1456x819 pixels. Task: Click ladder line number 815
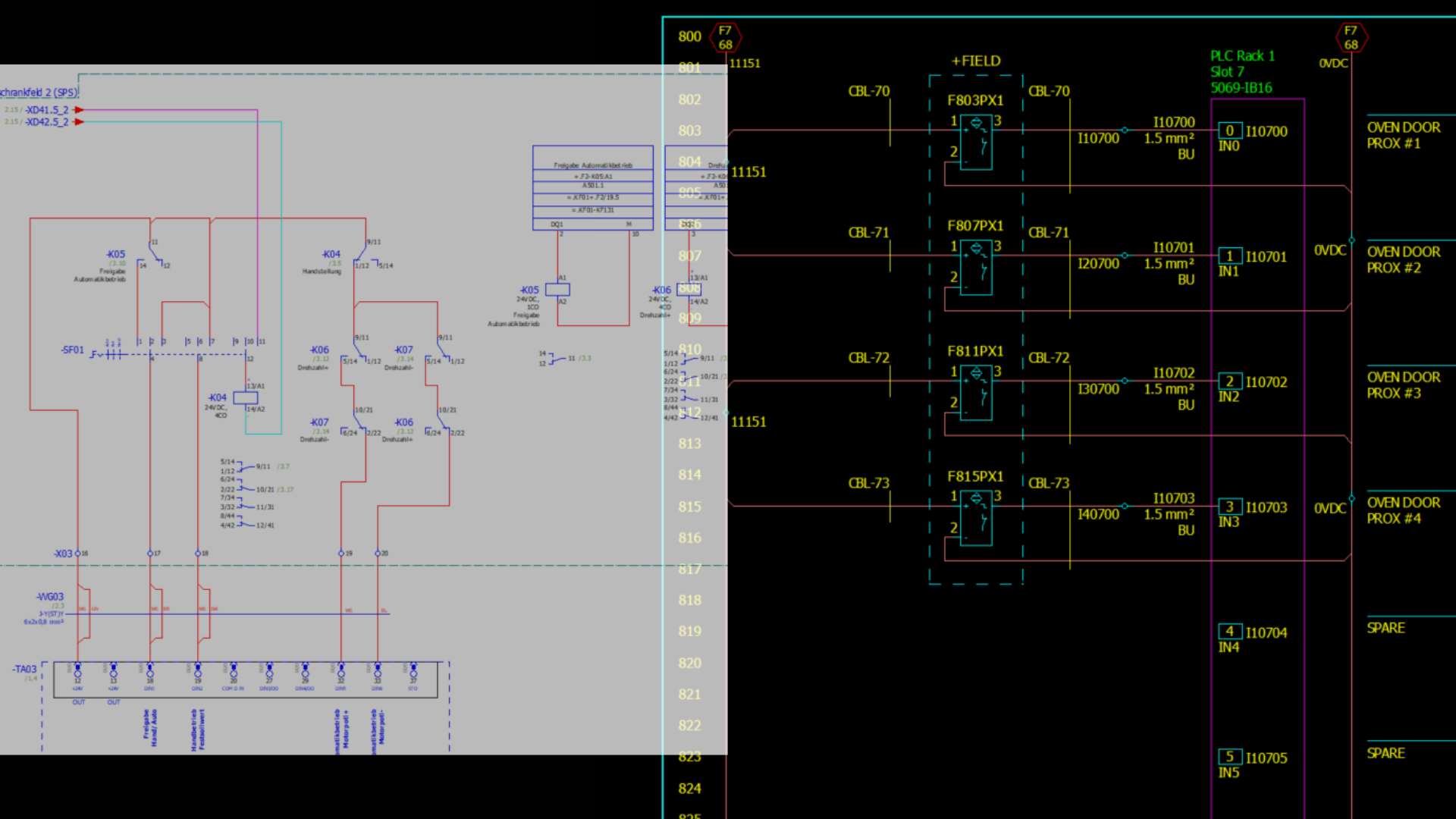point(689,507)
